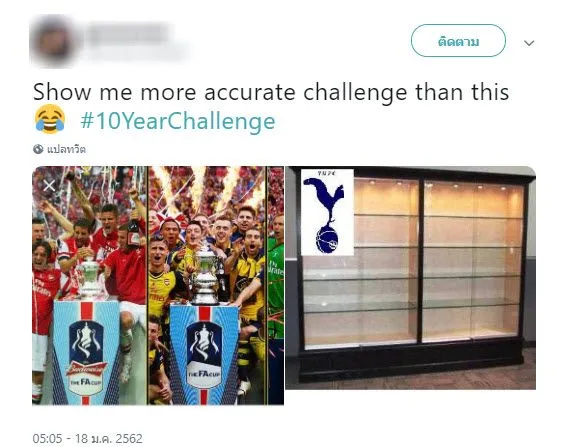Open the yellow-kit Arsenal celebration photo
This screenshot has height=447, width=568.
[208, 285]
